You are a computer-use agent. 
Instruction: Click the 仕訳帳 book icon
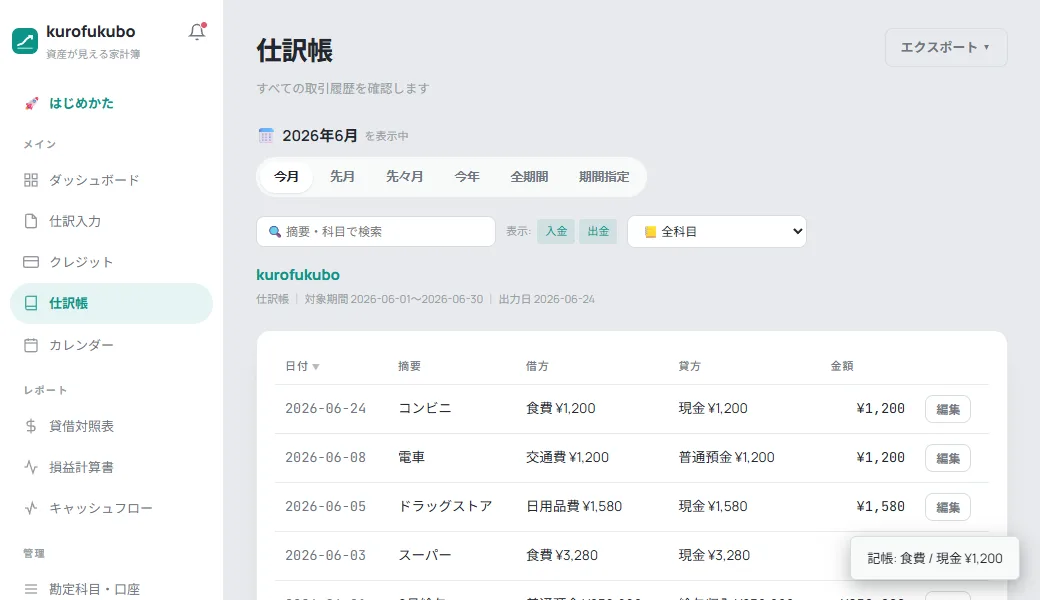tap(31, 303)
